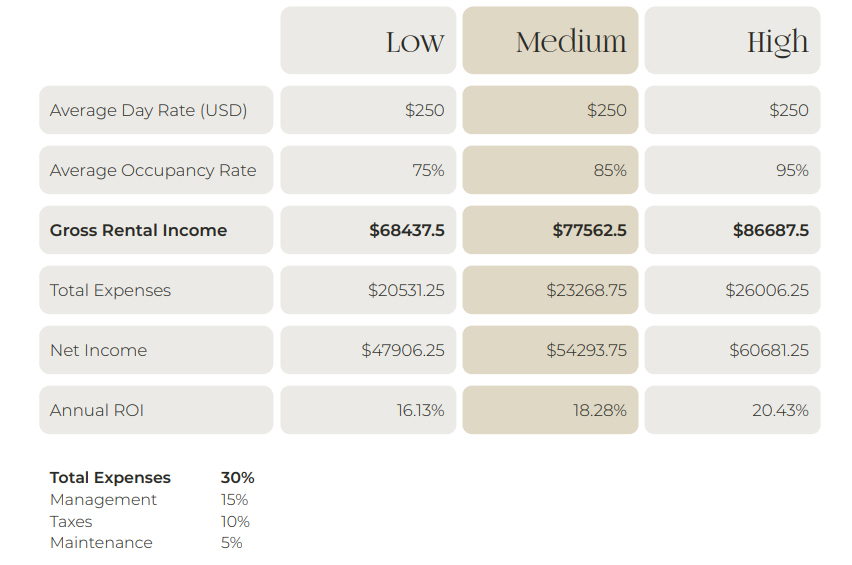The width and height of the screenshot is (852, 565).
Task: Select the Low scenario column header
Action: pyautogui.click(x=368, y=41)
